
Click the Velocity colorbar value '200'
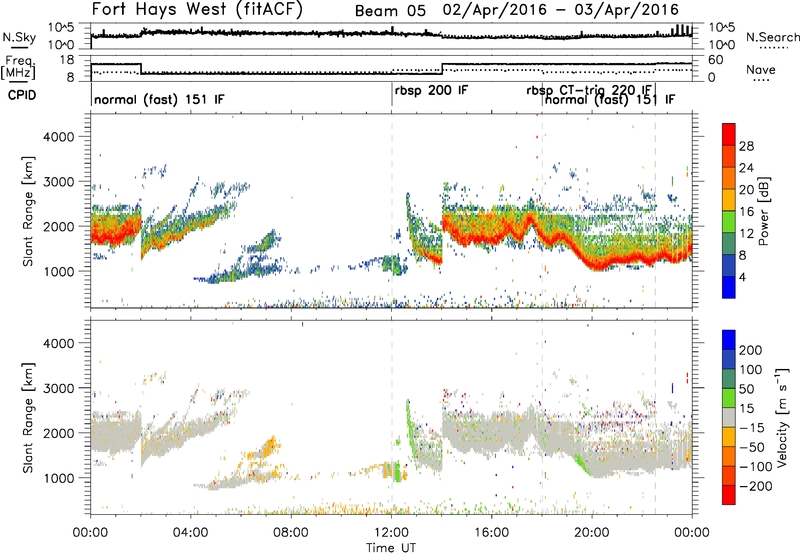[x=751, y=350]
